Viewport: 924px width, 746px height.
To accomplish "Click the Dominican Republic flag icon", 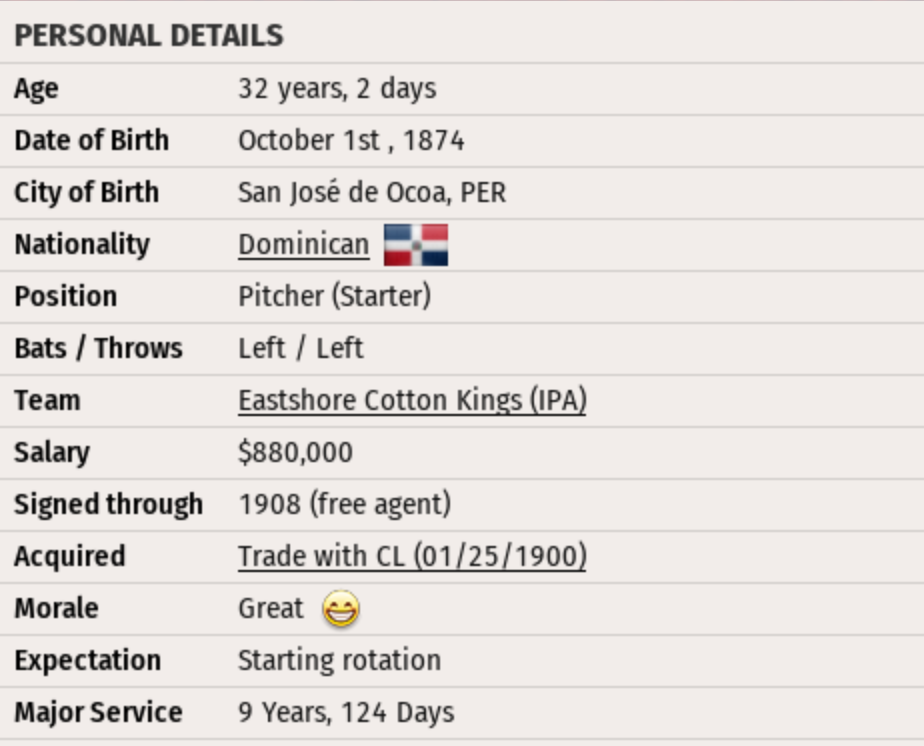I will pos(416,245).
